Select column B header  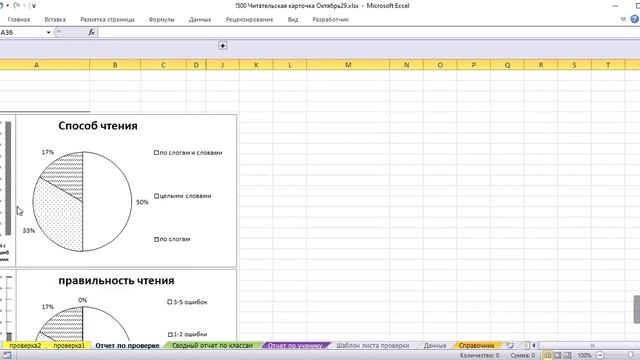115,65
